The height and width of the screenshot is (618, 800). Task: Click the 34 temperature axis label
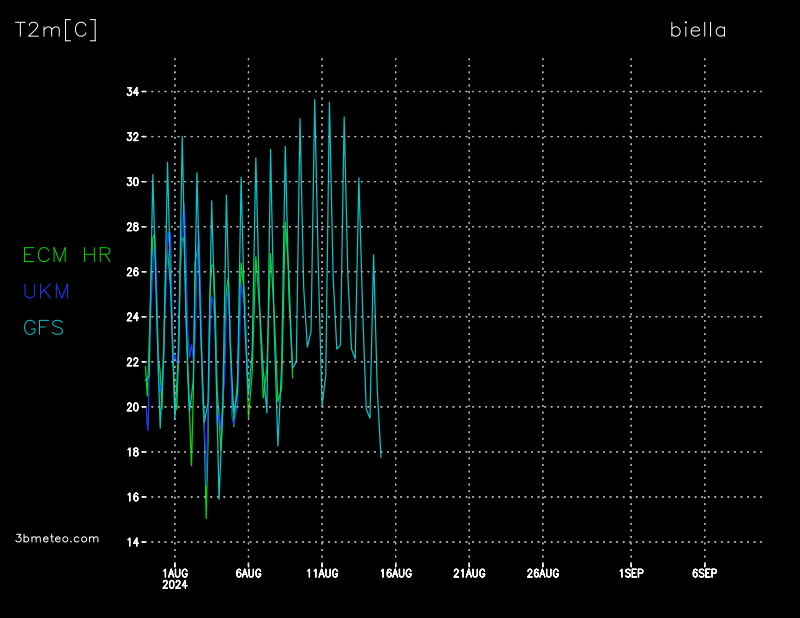131,92
